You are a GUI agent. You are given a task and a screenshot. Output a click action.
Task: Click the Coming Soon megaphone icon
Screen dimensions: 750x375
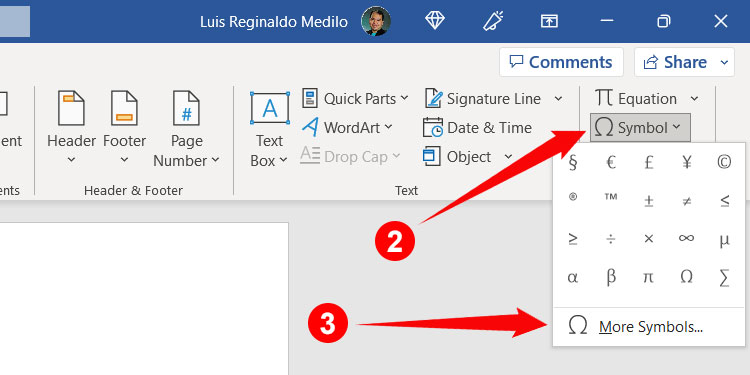[492, 21]
